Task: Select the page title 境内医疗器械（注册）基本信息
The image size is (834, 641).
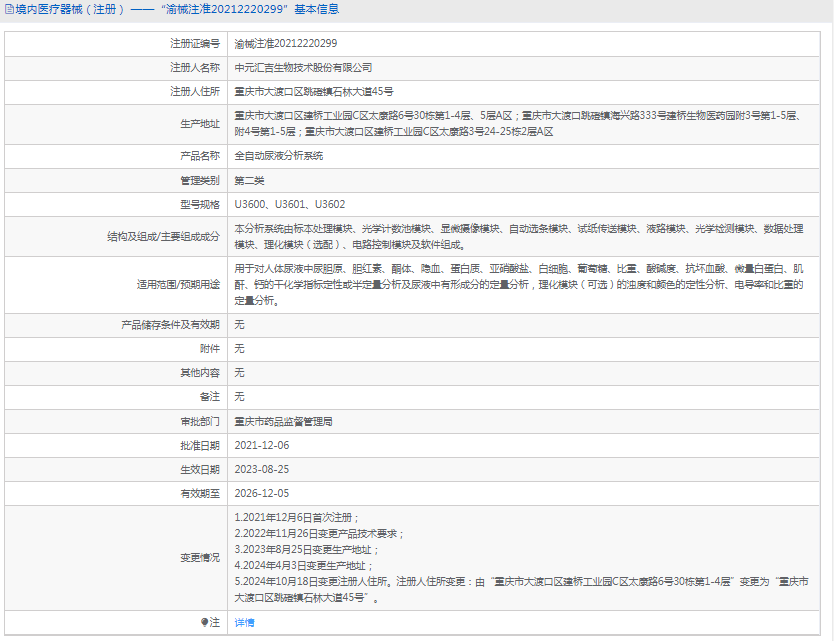Action: coord(177,9)
